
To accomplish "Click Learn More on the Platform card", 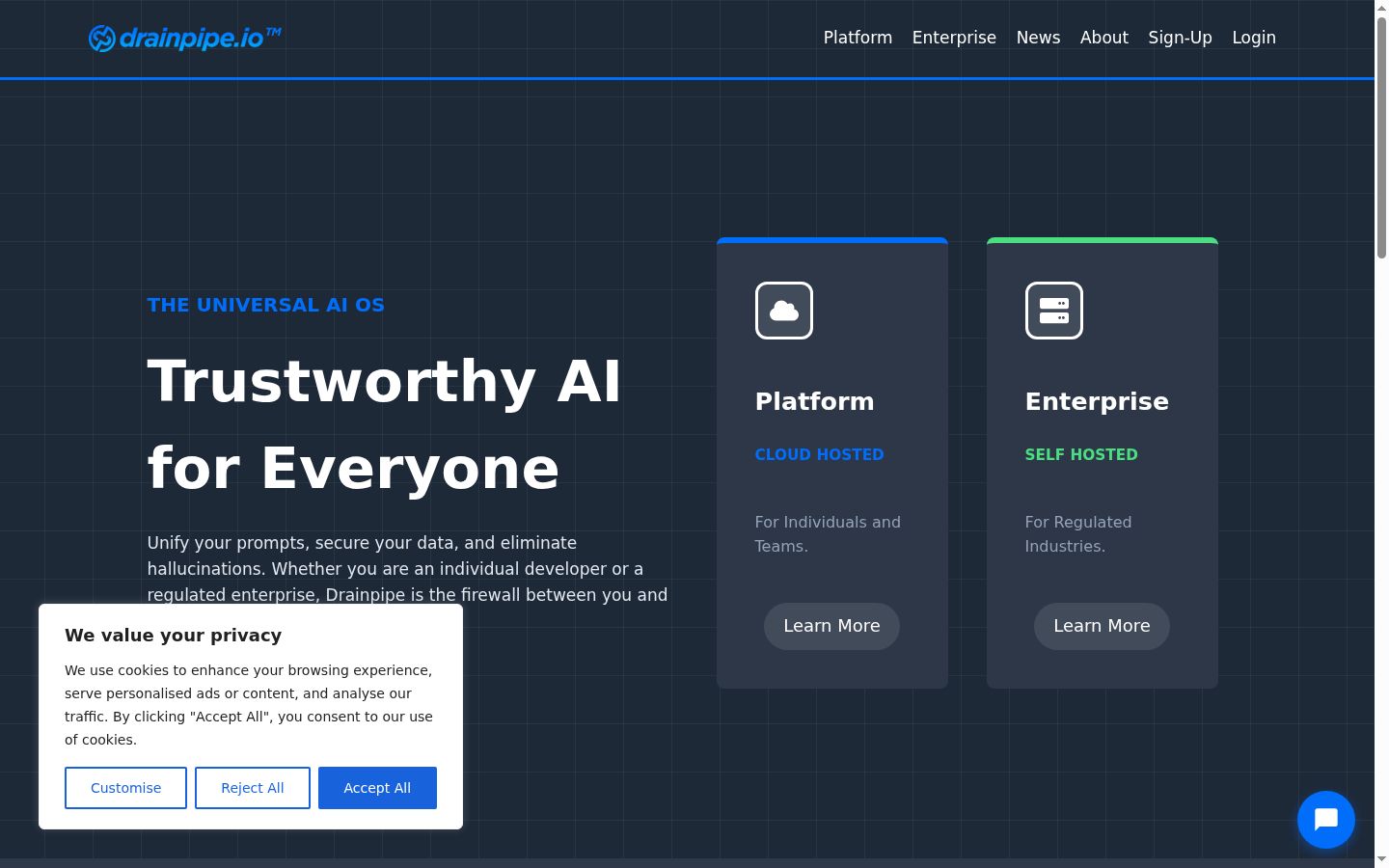I will (831, 626).
